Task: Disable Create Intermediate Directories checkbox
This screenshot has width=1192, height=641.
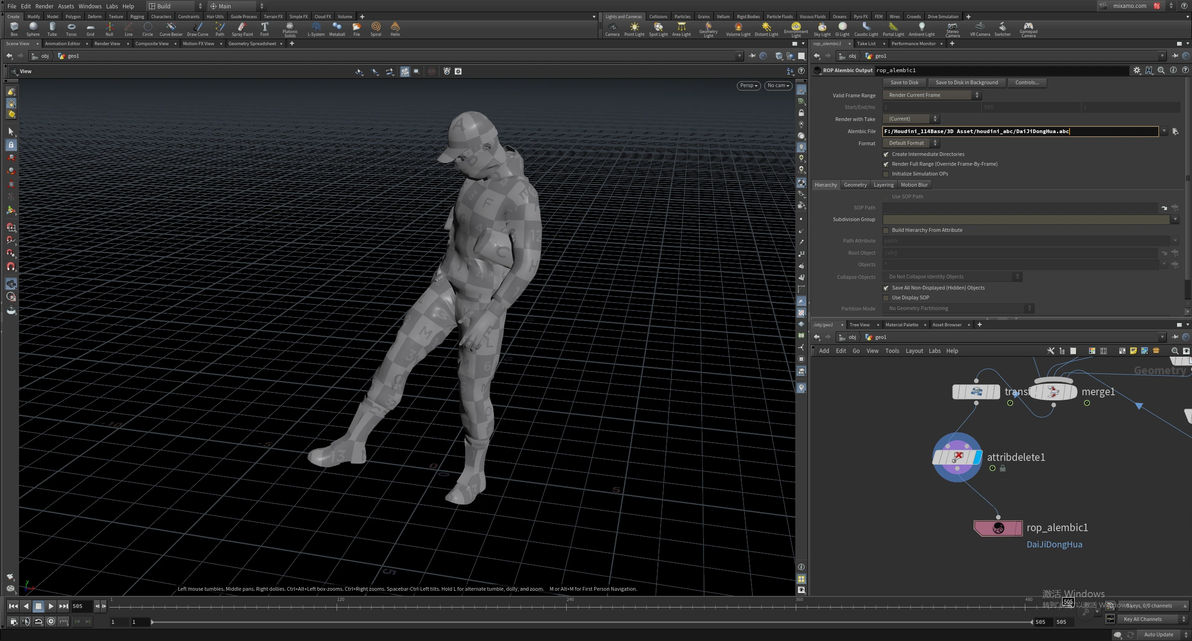Action: click(886, 154)
